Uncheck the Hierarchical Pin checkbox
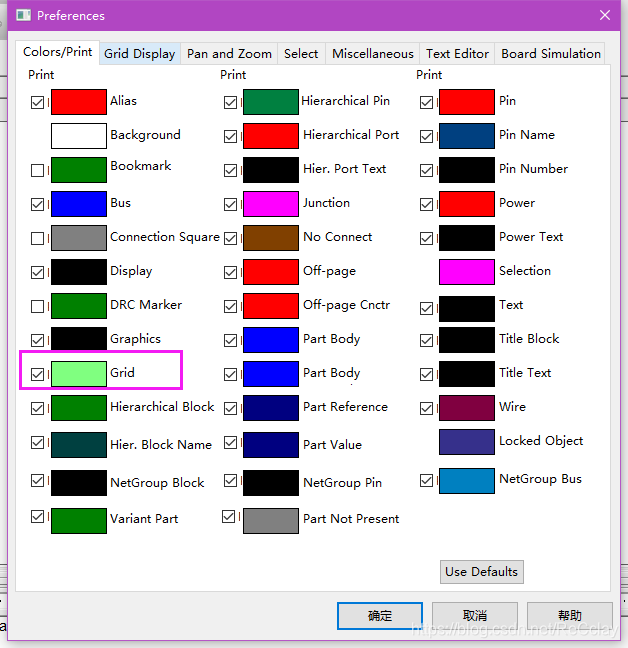628x648 pixels. point(231,102)
